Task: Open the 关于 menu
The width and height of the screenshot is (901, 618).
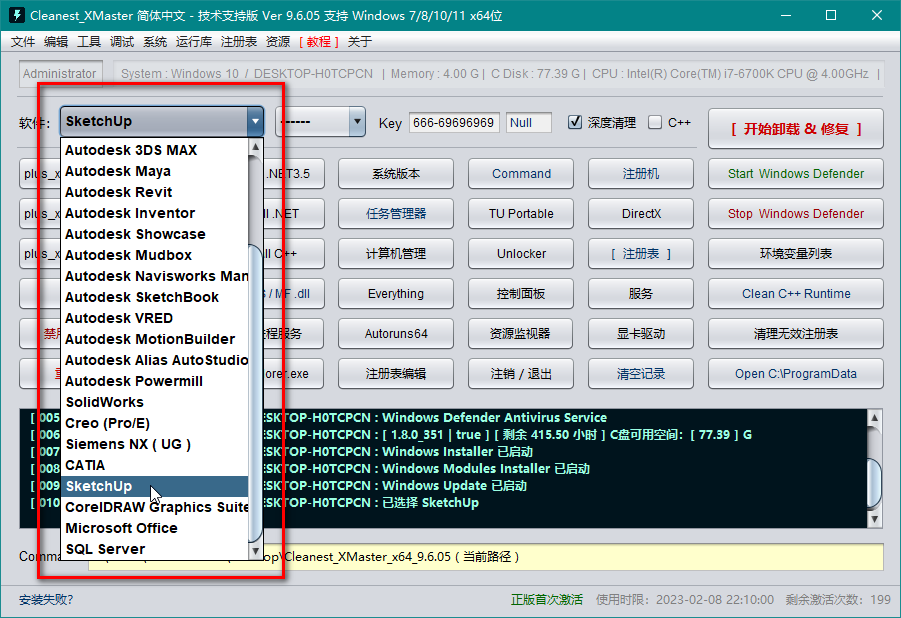Action: coord(360,41)
